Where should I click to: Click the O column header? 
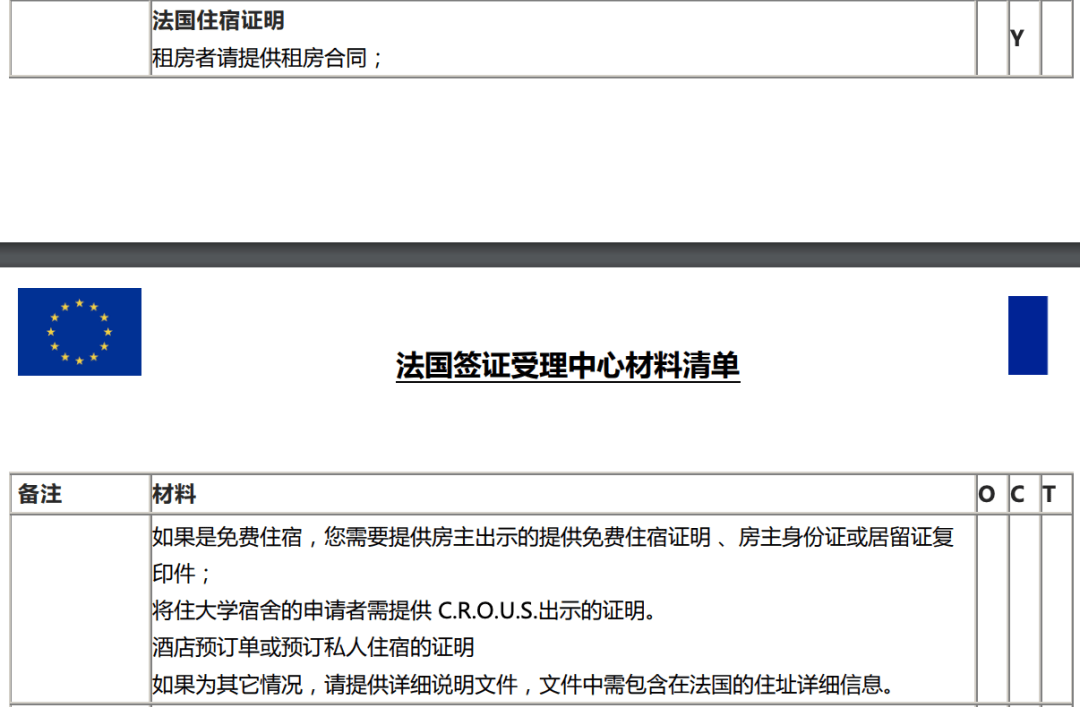[x=987, y=494]
